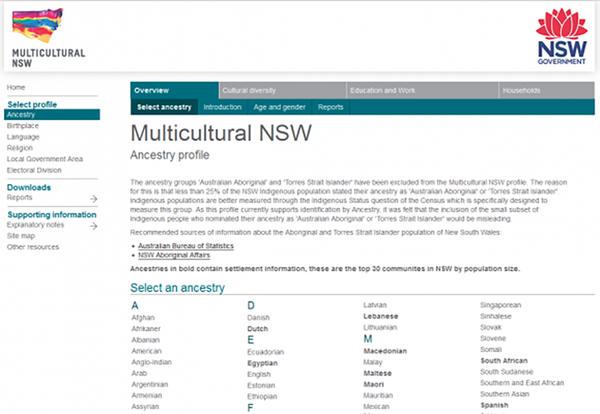The height and width of the screenshot is (414, 600).
Task: Choose Arab ancestry
Action: click(x=139, y=373)
